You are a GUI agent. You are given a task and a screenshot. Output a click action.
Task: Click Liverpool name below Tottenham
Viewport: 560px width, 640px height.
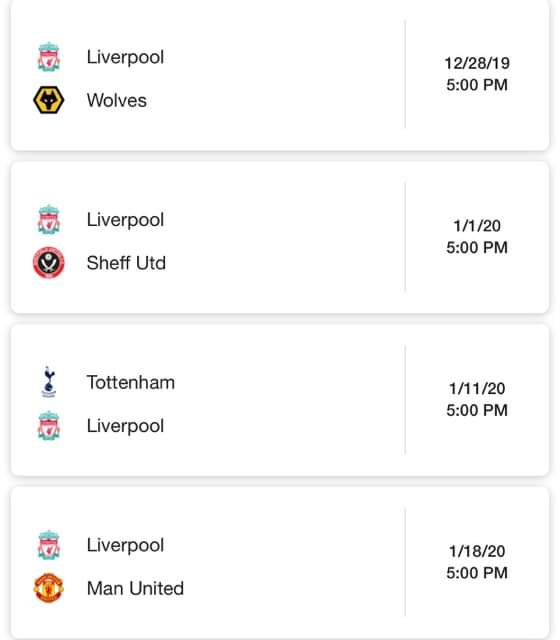[x=125, y=426]
